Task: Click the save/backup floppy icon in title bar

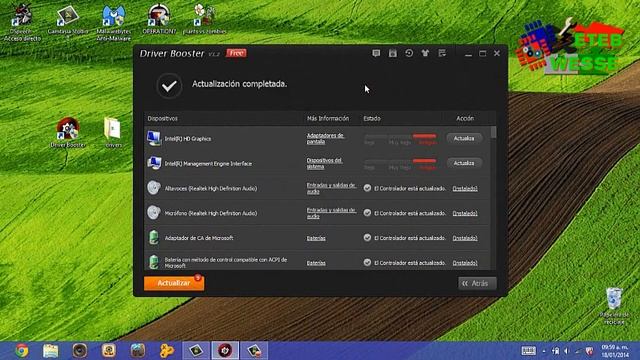Action: click(393, 53)
